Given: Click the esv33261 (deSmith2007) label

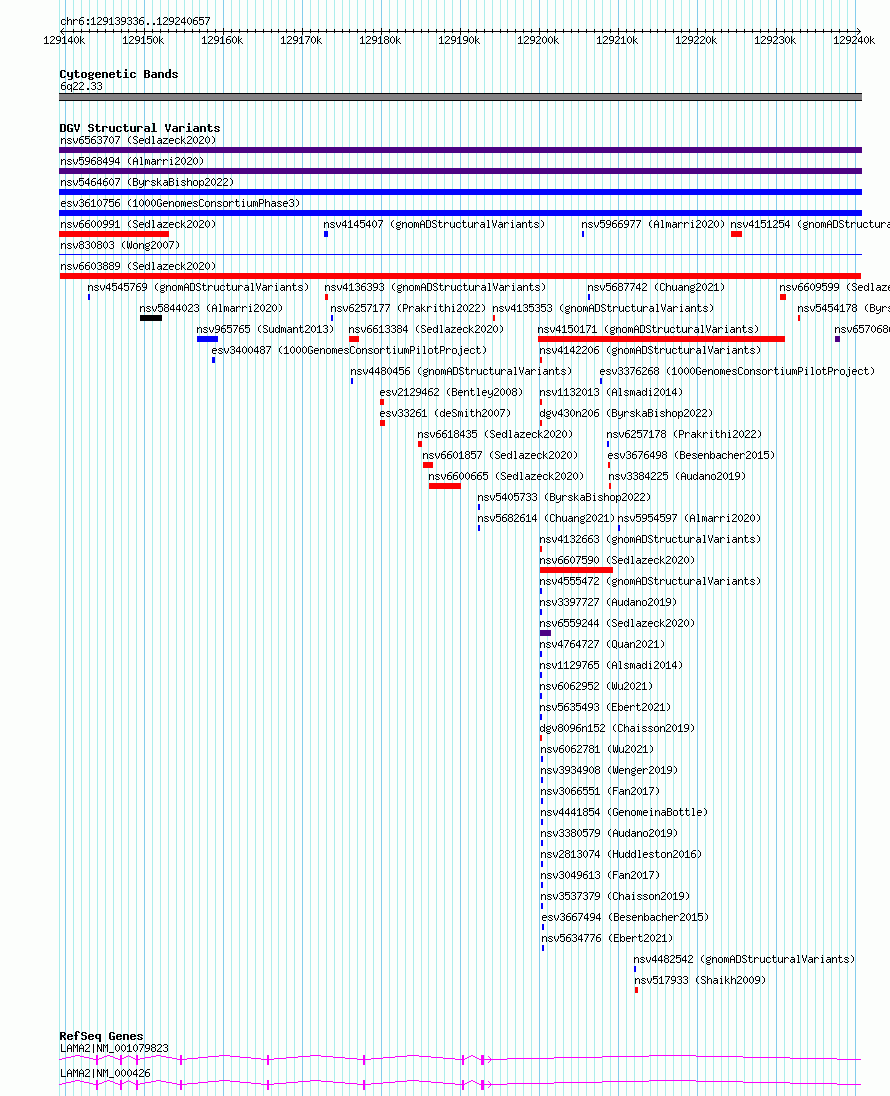Looking at the screenshot, I should click(x=445, y=413).
